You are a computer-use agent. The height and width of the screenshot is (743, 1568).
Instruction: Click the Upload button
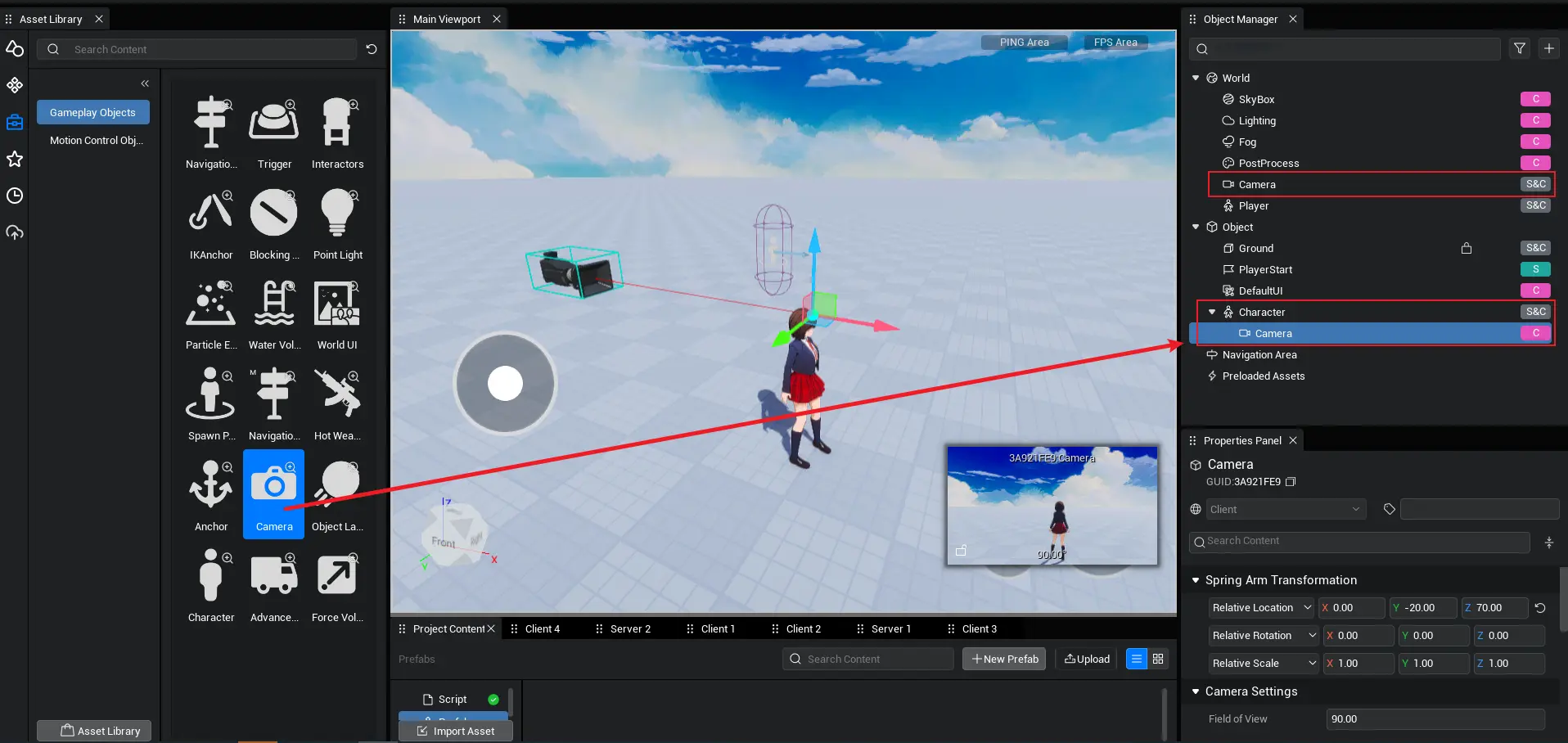point(1087,659)
